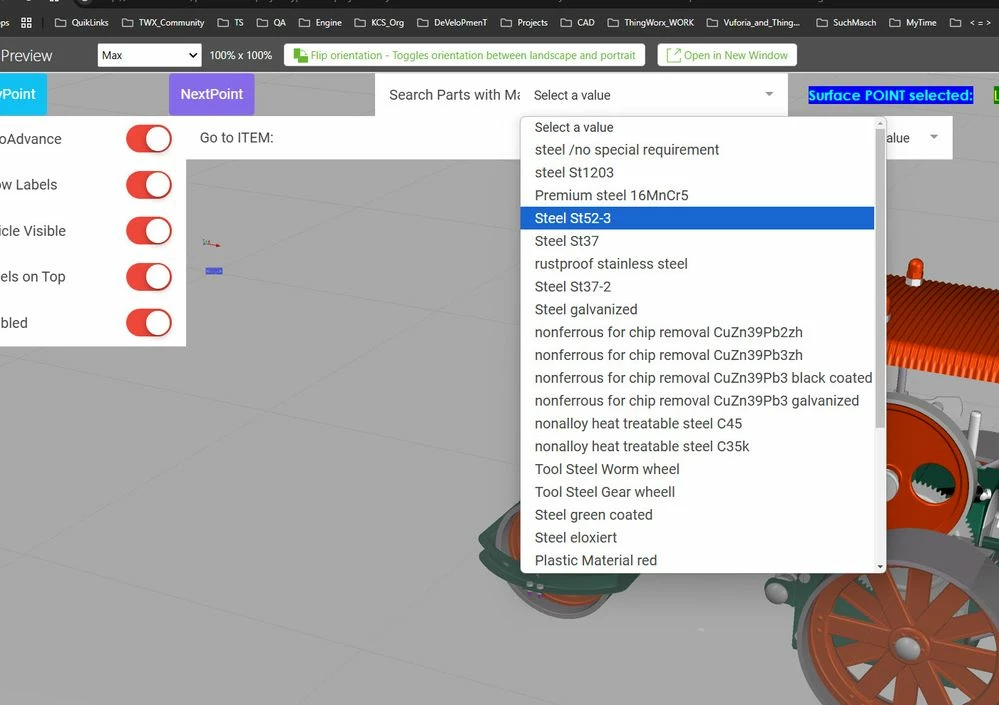Toggle the Labels on Top switch

coord(149,276)
